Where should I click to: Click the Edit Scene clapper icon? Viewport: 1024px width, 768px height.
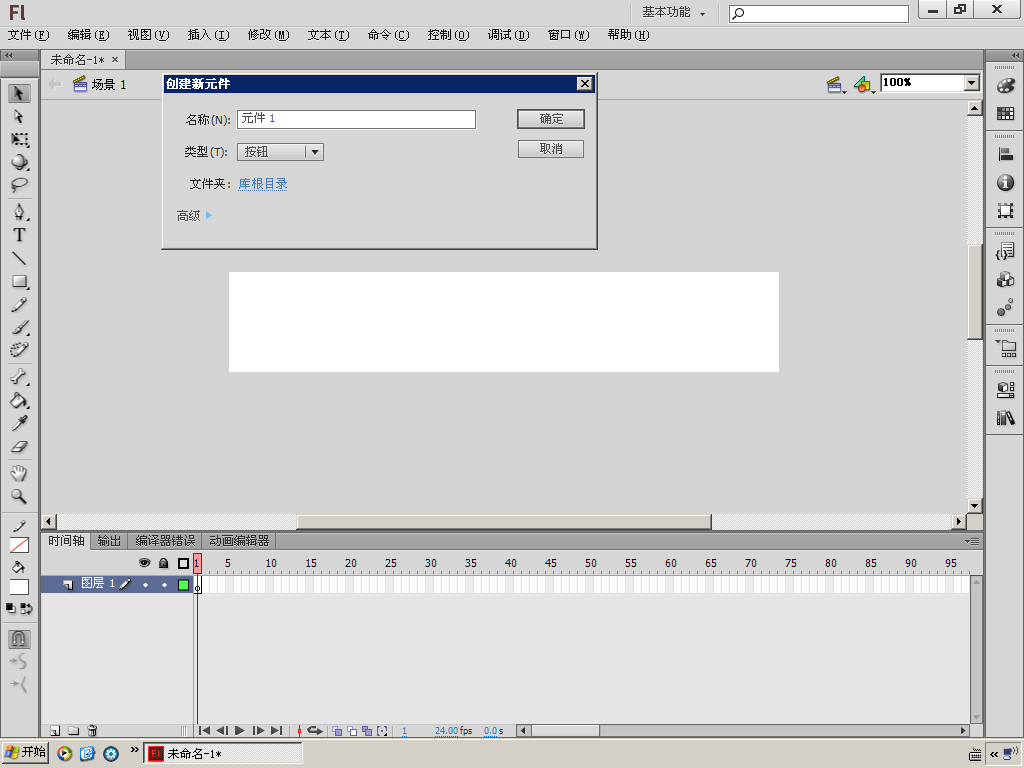(834, 84)
